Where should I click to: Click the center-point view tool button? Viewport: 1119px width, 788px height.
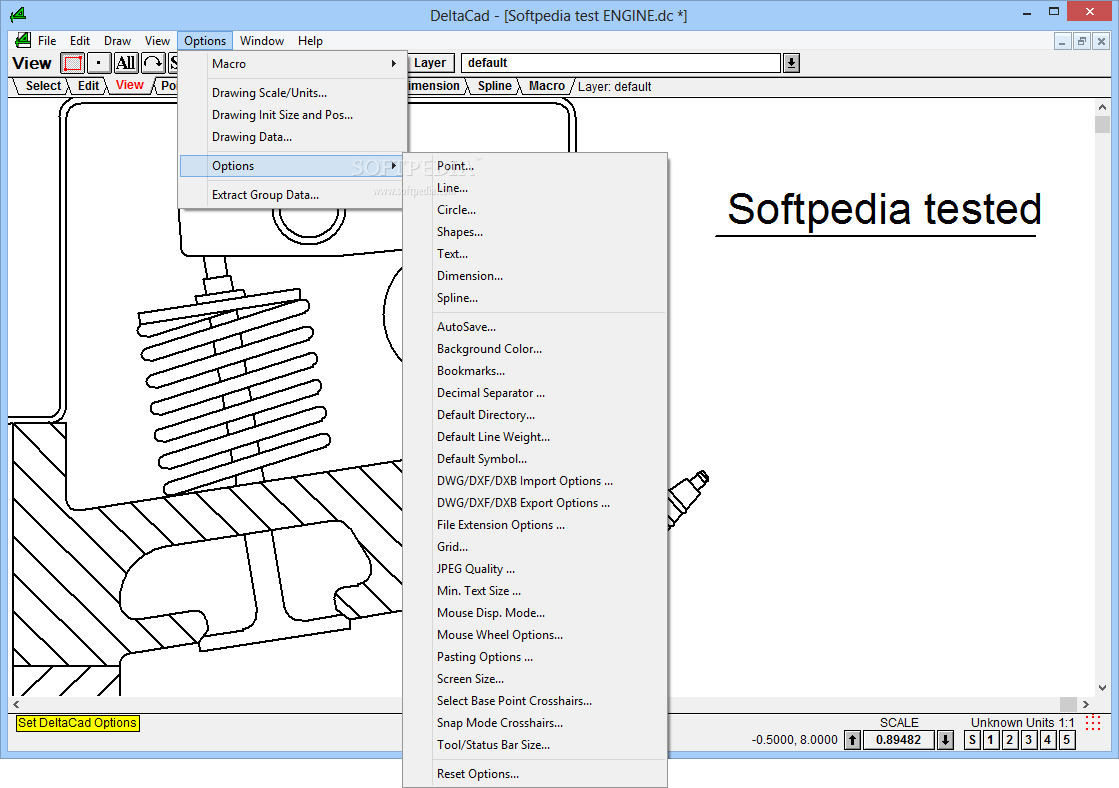tap(98, 63)
